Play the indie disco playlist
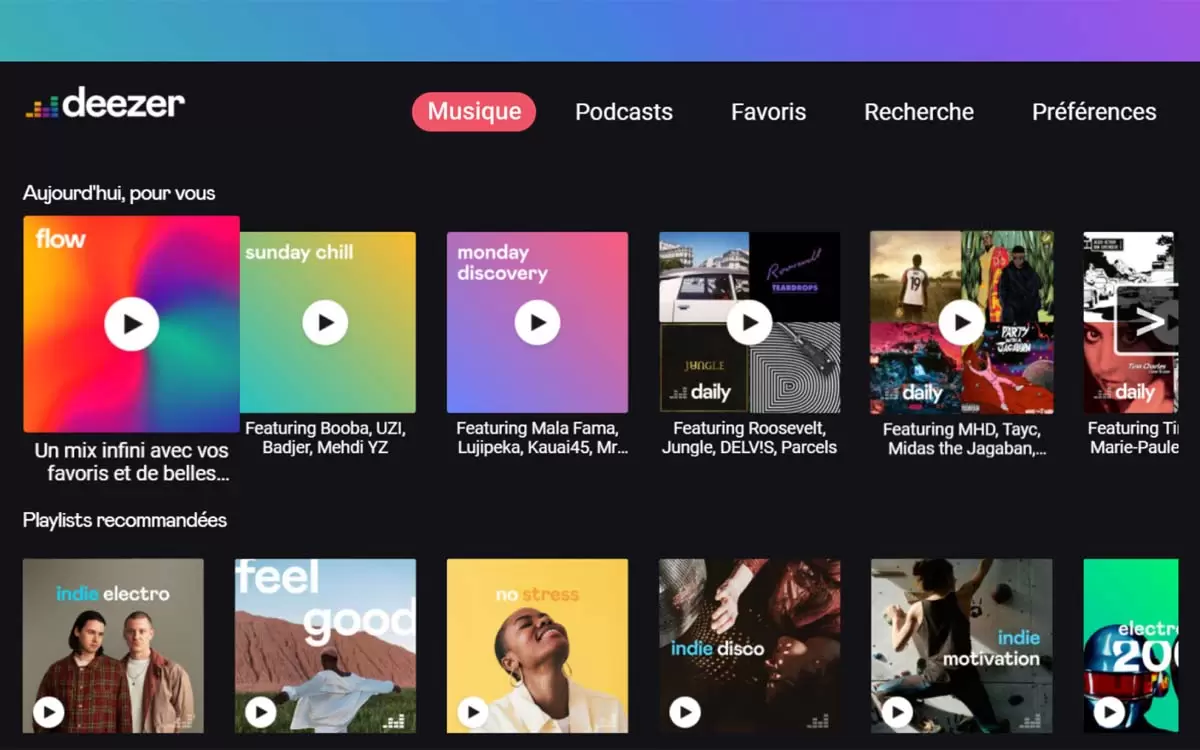 tap(684, 712)
